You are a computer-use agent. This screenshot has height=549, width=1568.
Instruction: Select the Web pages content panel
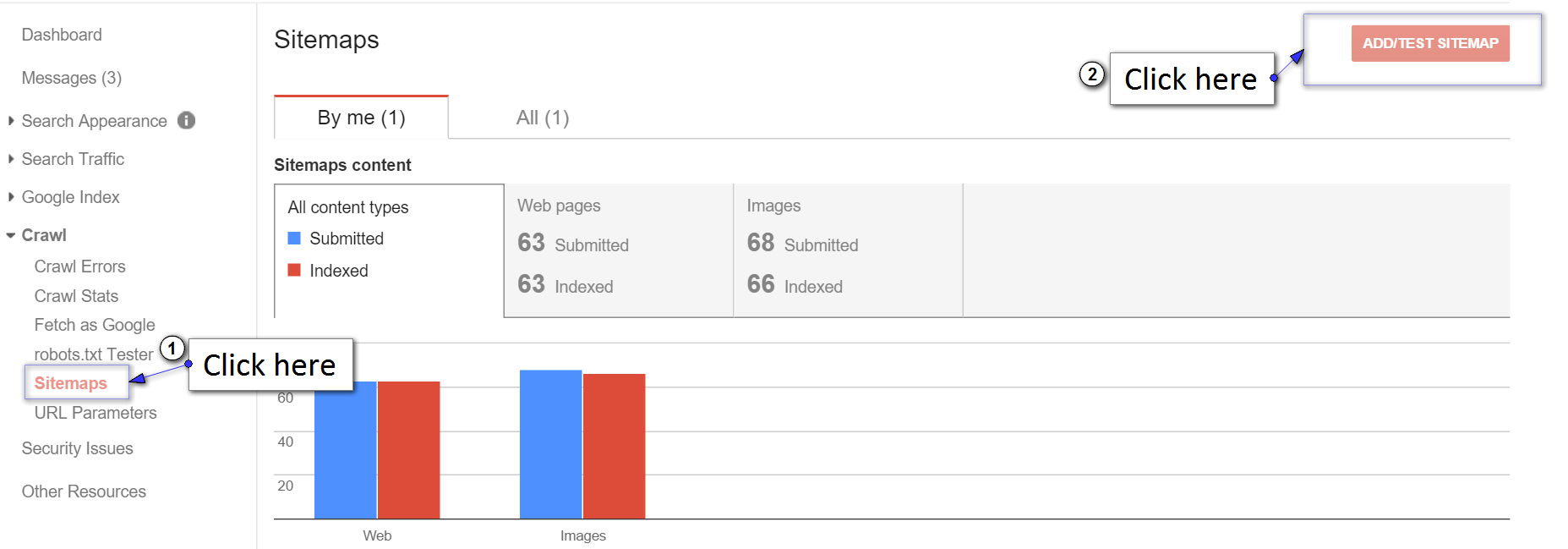pos(619,250)
